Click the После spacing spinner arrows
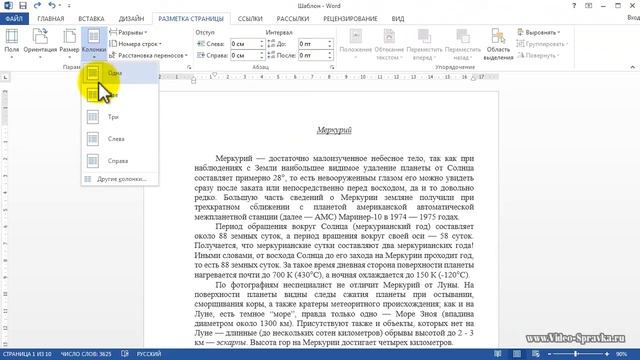The image size is (640, 360). click(x=330, y=55)
